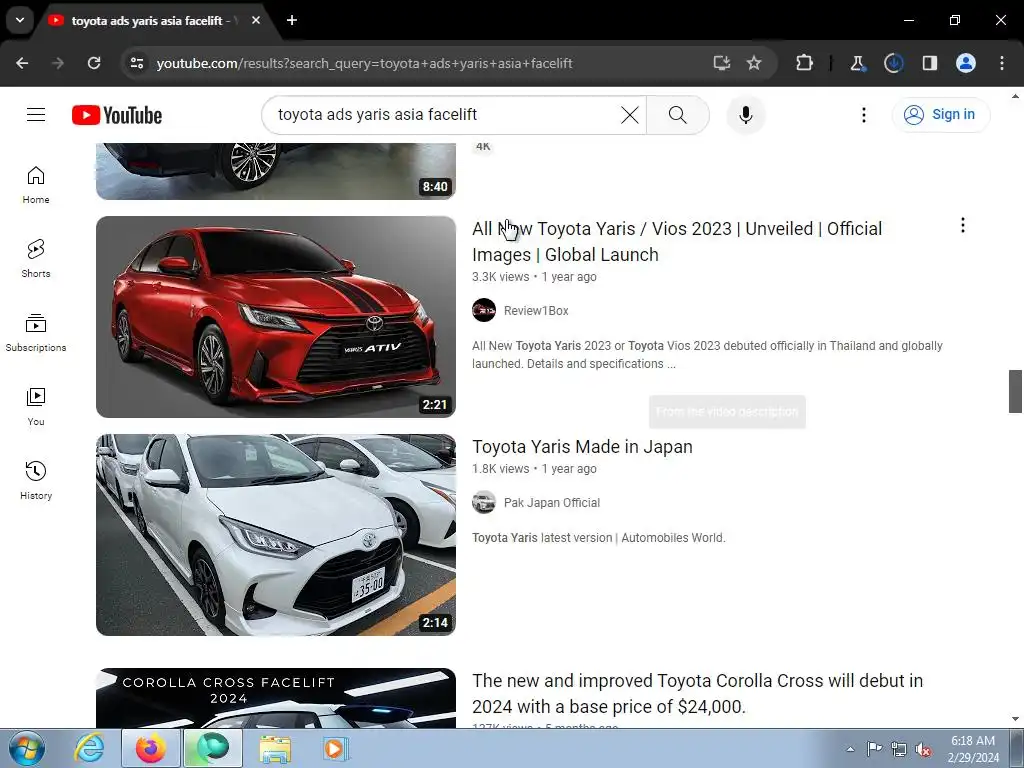Open a new browser tab
Viewport: 1024px width, 768px height.
(x=292, y=20)
